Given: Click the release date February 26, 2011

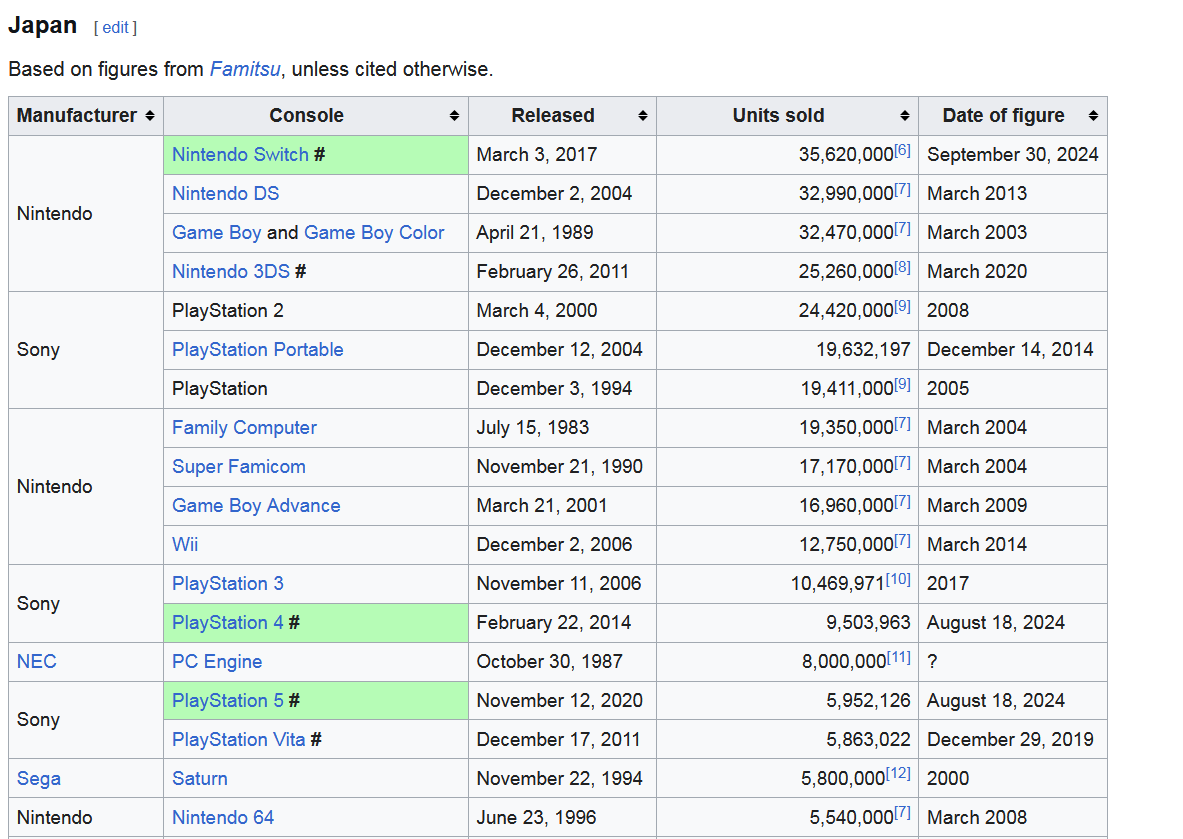Looking at the screenshot, I should [x=553, y=272].
